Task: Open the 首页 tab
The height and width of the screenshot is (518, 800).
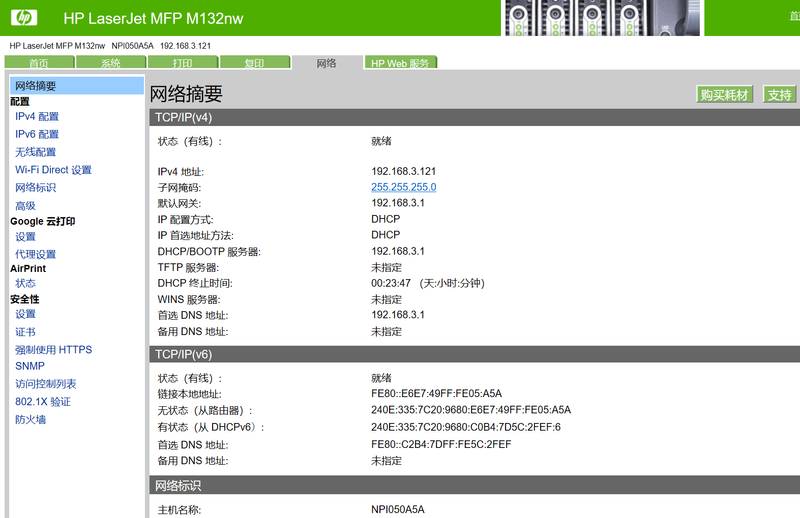Action: point(38,63)
